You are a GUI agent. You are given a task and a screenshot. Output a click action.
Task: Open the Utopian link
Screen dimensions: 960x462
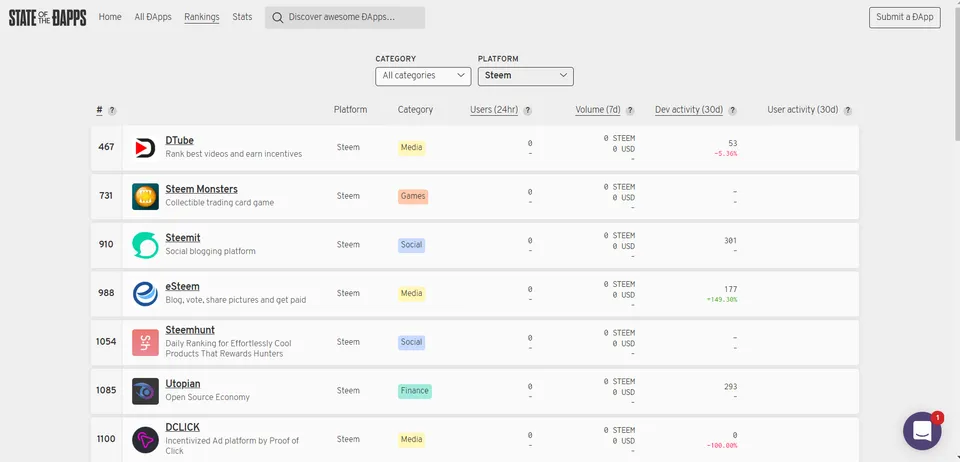pos(182,384)
